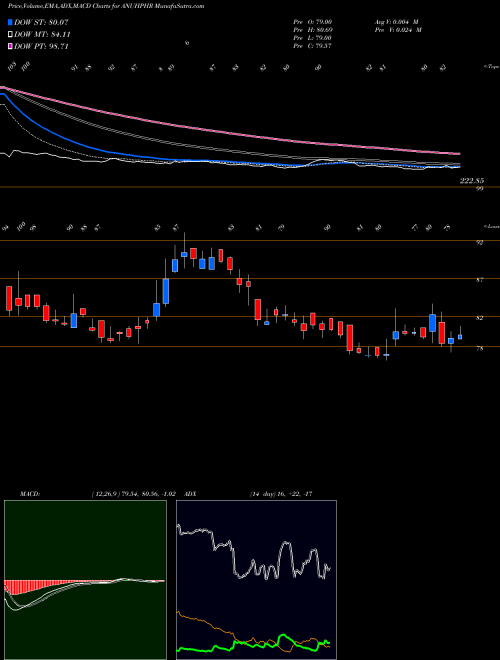Select the 'DOW MT: 84.11' label
This screenshot has width=500, height=660.
coord(42,35)
